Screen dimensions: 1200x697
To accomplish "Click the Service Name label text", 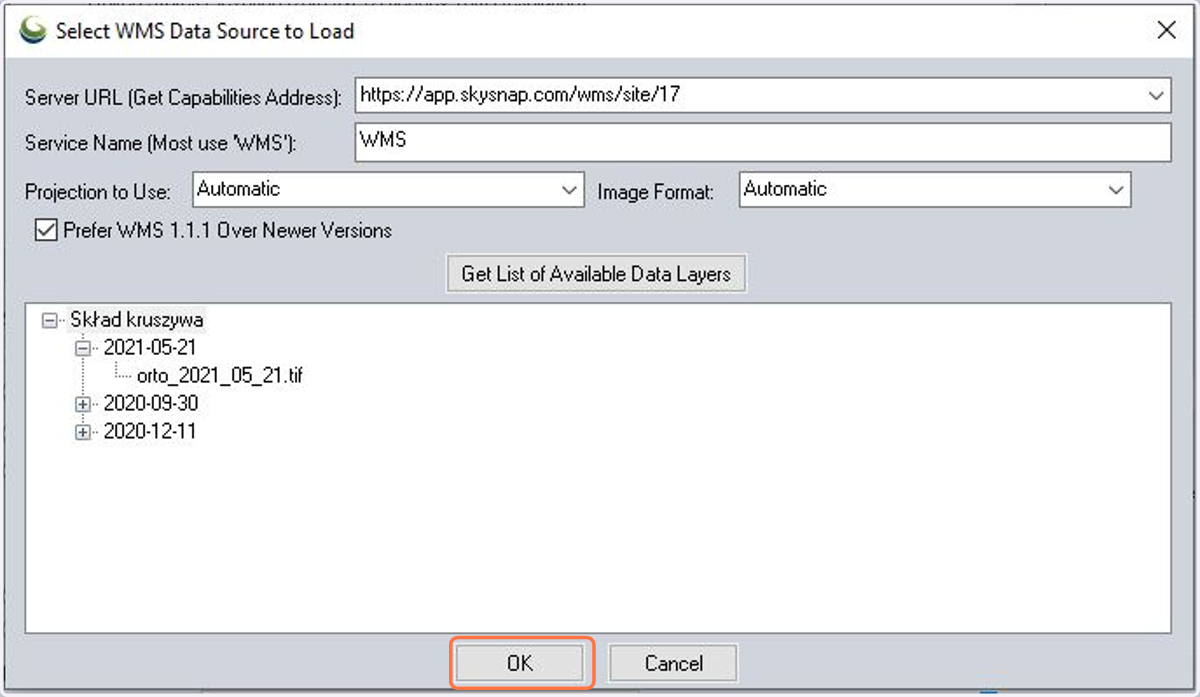I will click(161, 143).
